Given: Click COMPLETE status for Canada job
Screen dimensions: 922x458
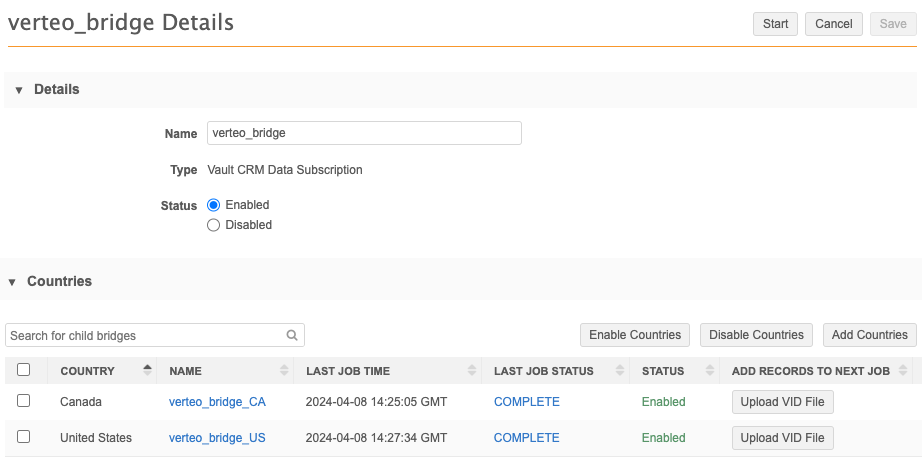Looking at the screenshot, I should [x=526, y=402].
